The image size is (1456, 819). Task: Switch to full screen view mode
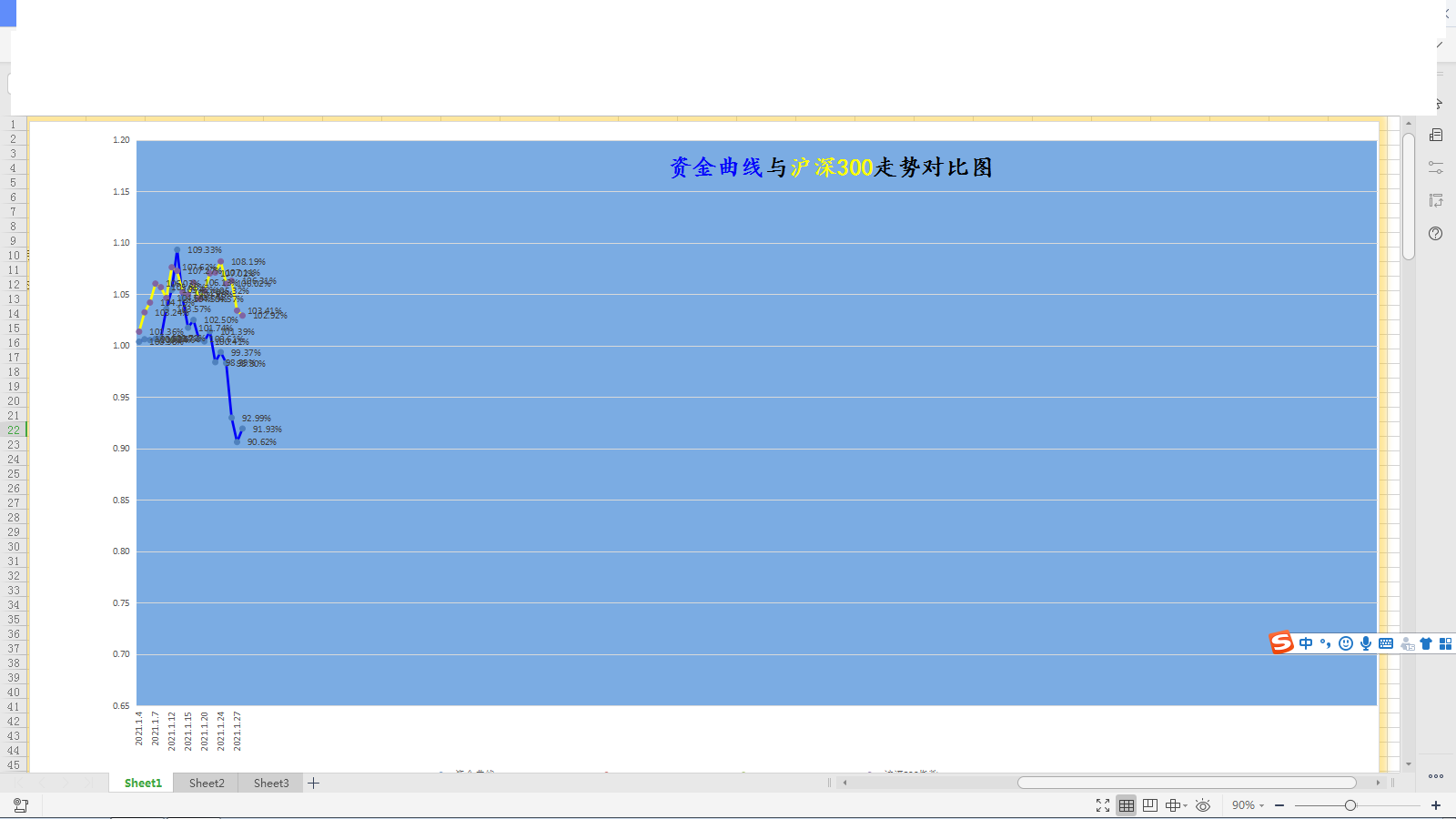click(1103, 805)
